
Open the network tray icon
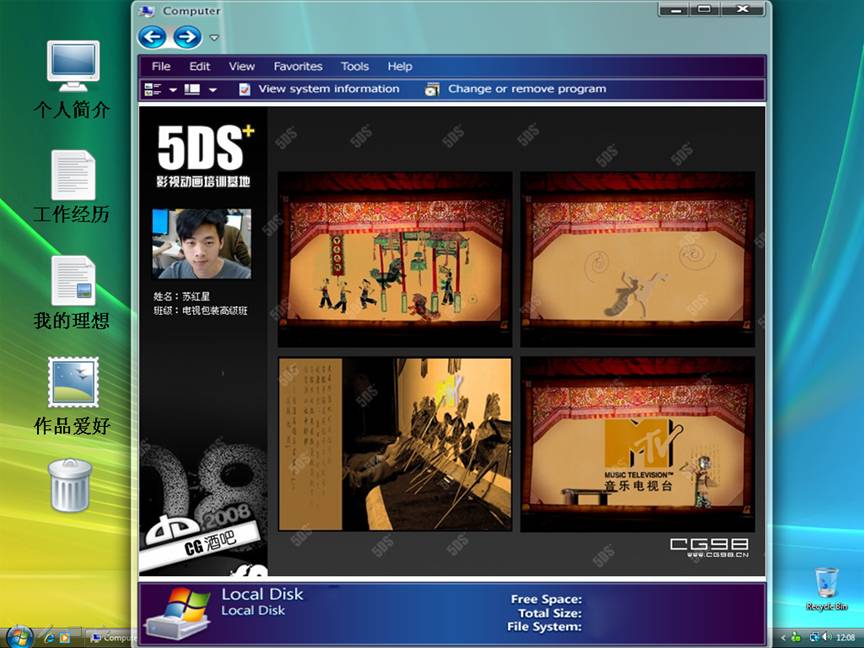click(813, 637)
